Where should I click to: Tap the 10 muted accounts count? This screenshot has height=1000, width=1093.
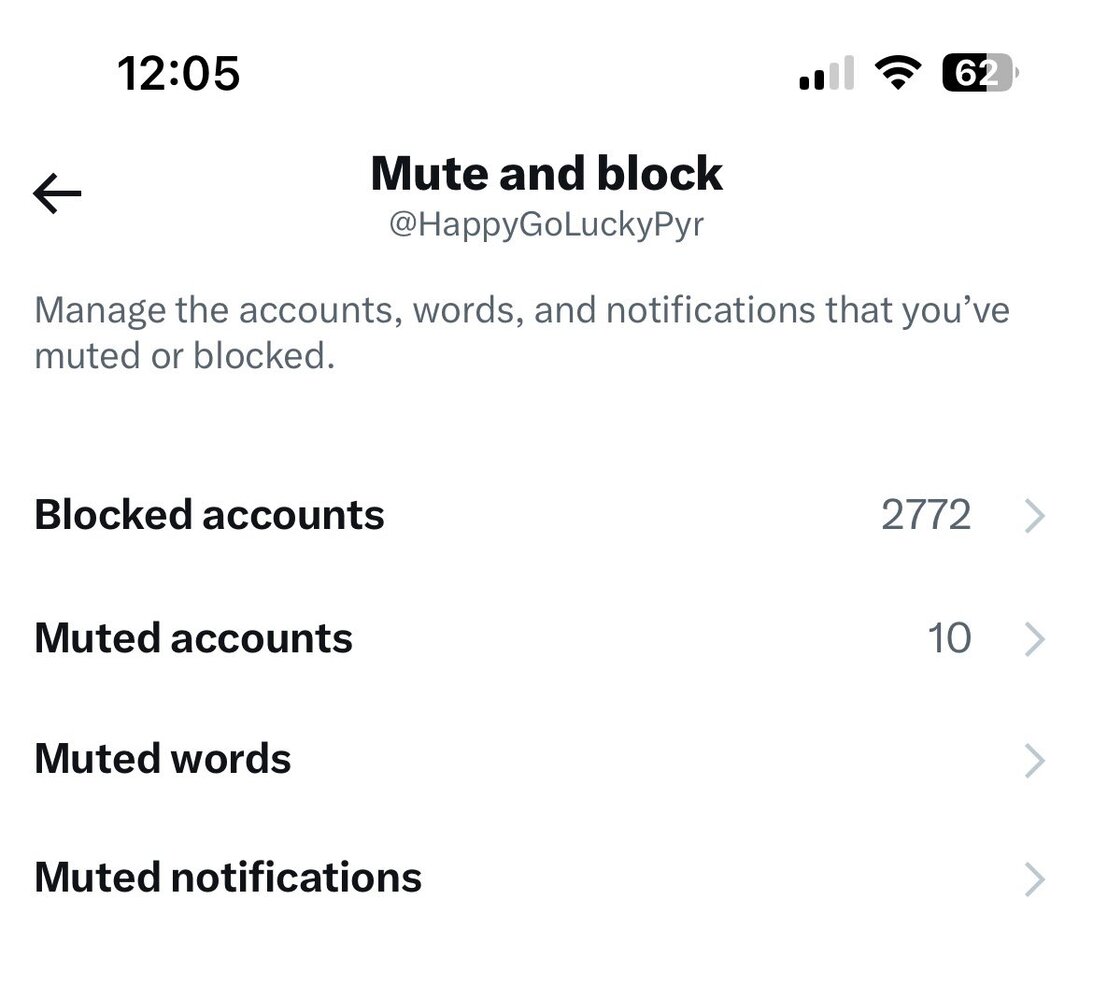(949, 638)
